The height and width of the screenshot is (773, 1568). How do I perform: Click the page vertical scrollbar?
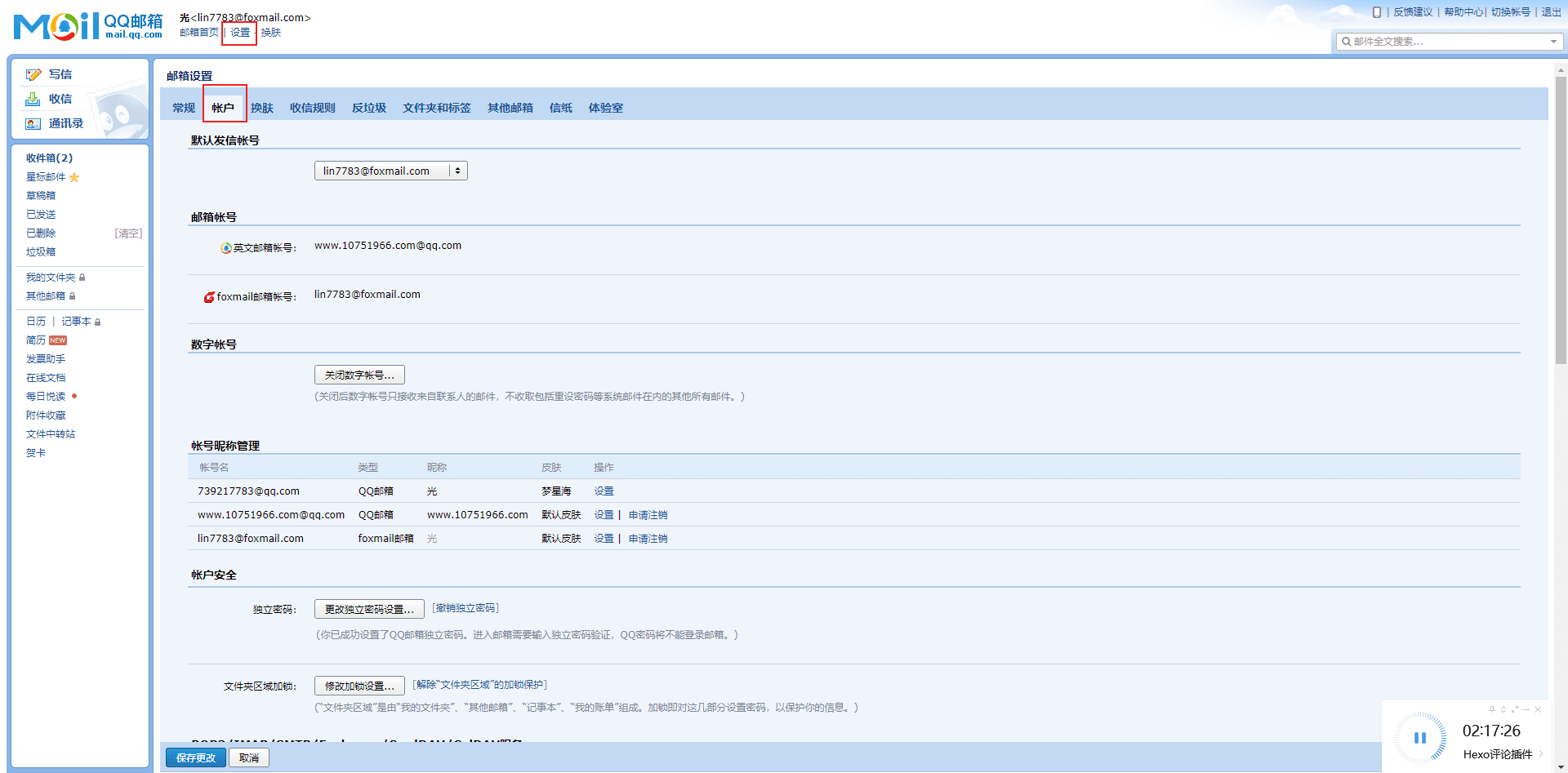click(x=1561, y=220)
